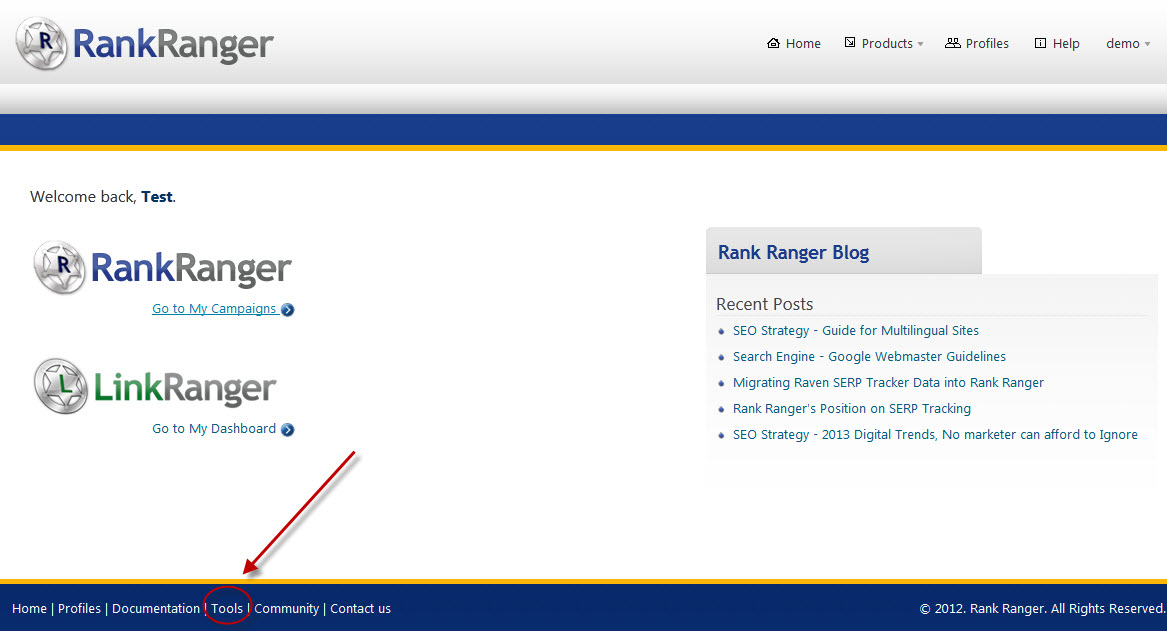Viewport: 1167px width, 631px height.
Task: Open Help in the top navigation menu
Action: (1066, 43)
